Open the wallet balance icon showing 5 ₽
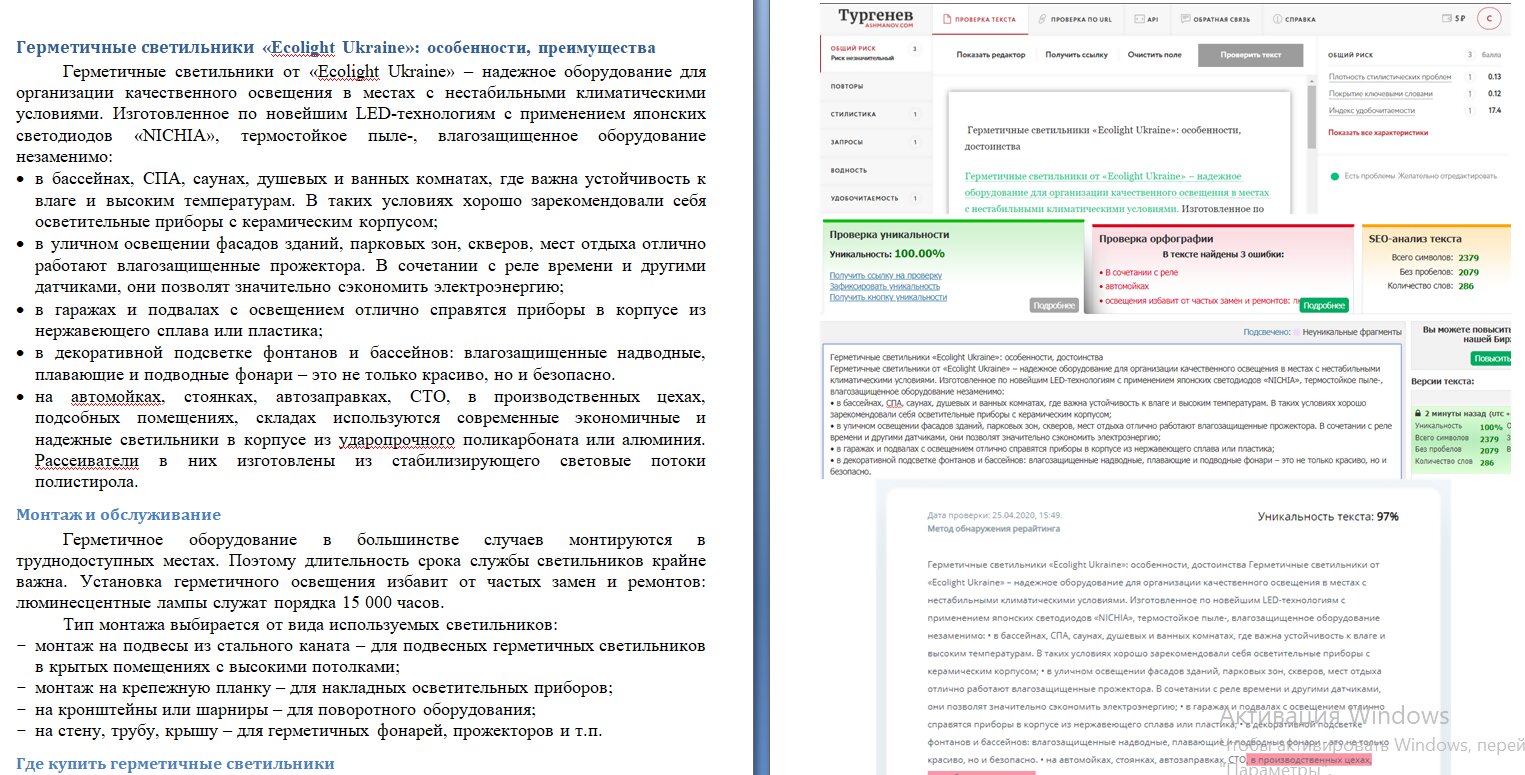Viewport: 1525px width, 775px height. 1448,19
